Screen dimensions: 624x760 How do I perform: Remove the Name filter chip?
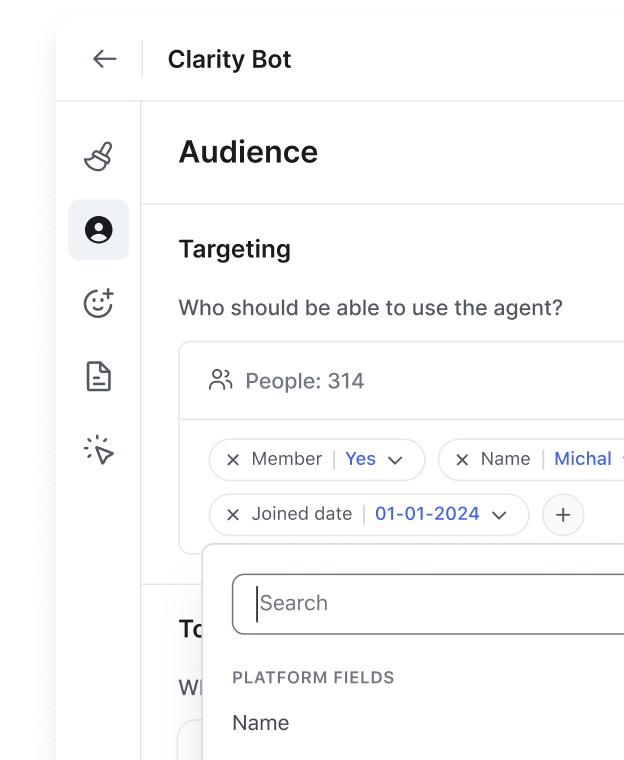462,460
